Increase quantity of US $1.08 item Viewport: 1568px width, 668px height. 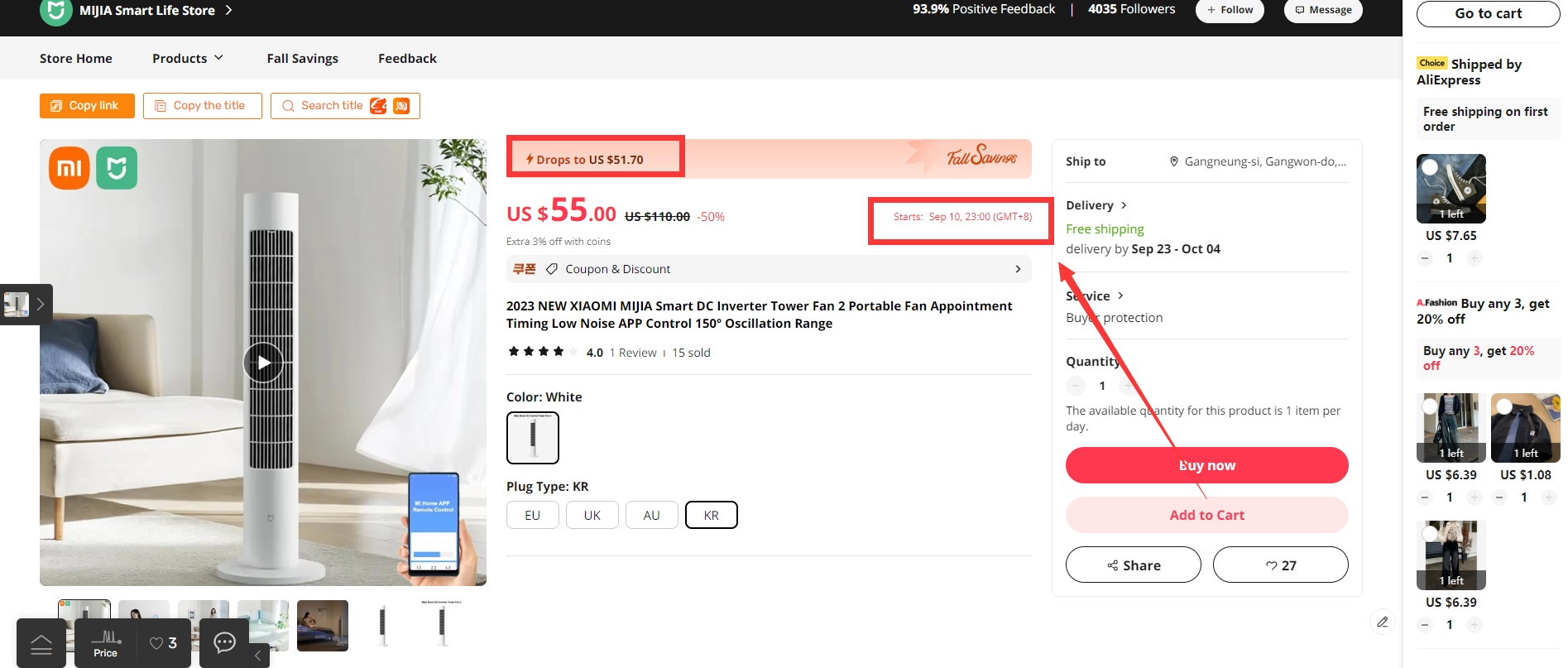(x=1548, y=497)
